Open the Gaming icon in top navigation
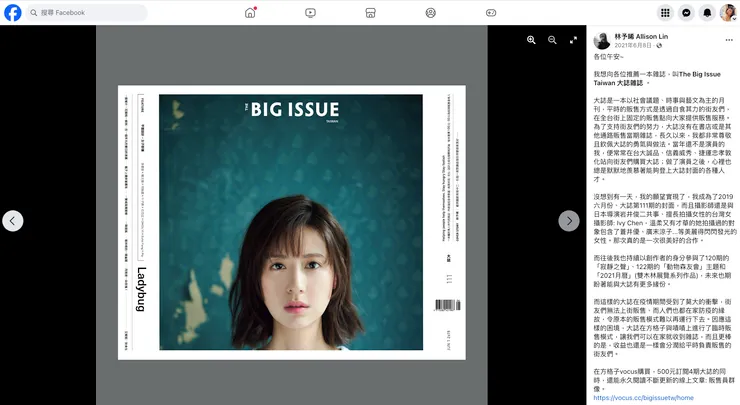740x405 pixels. (x=490, y=13)
